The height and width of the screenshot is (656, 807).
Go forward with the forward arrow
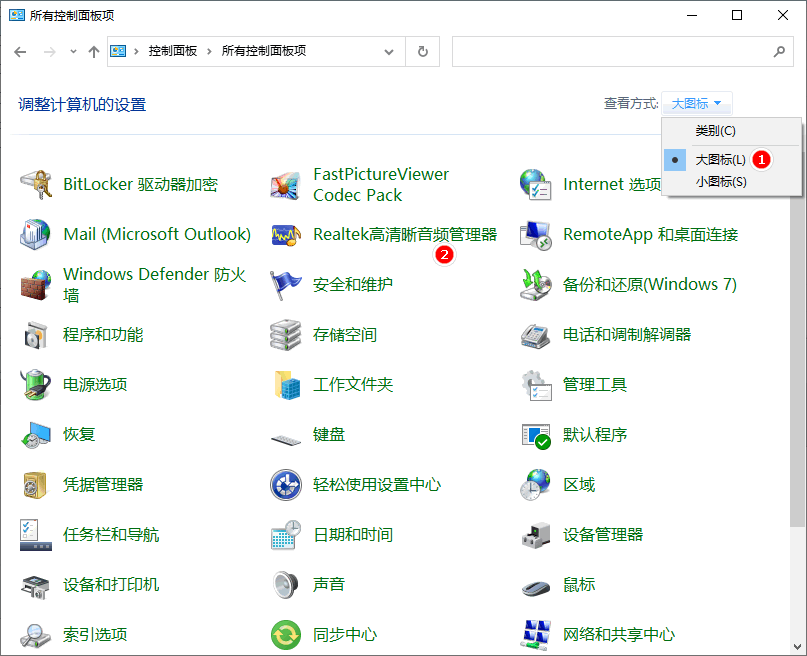[x=49, y=51]
